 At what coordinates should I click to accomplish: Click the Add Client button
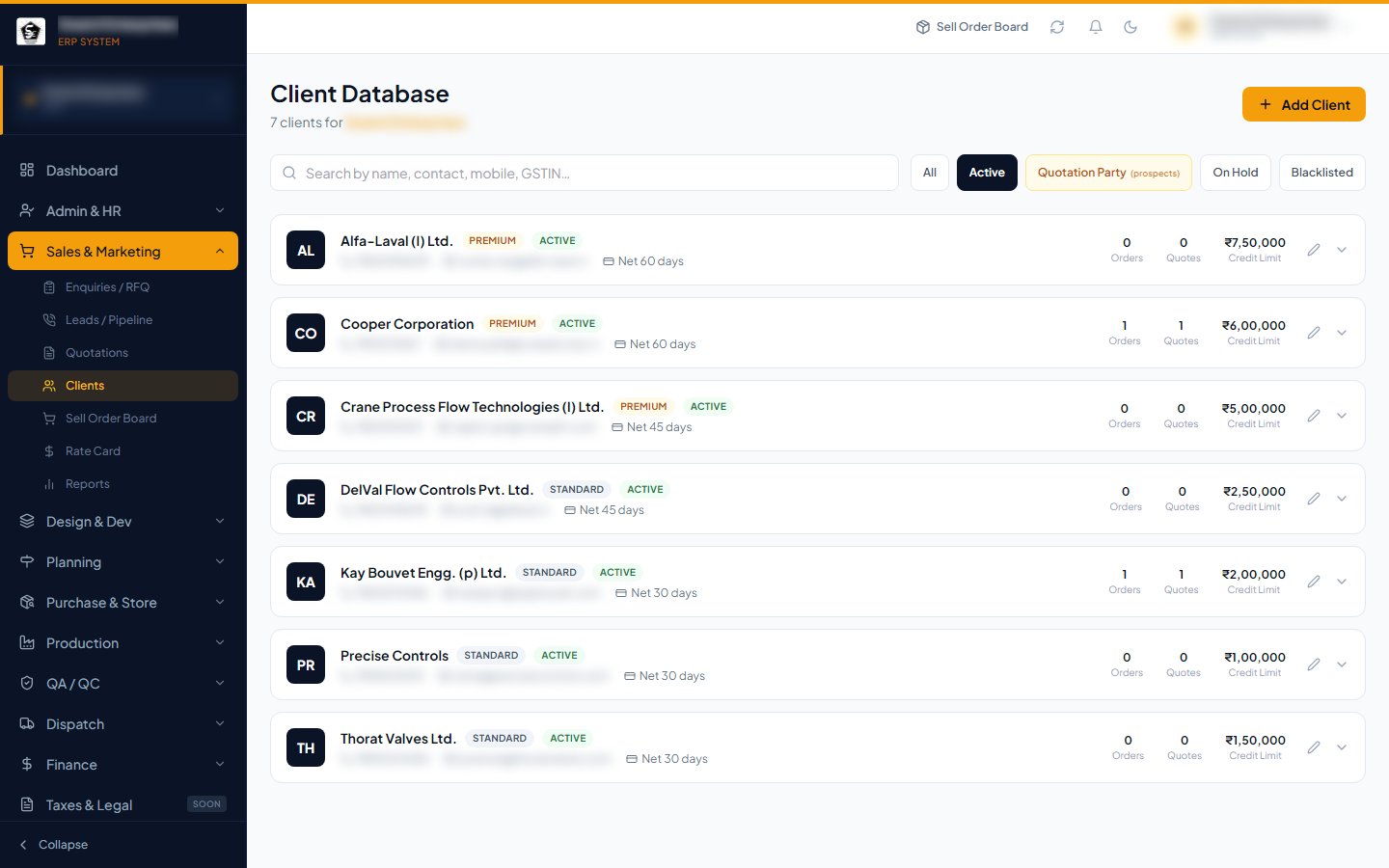(1304, 104)
